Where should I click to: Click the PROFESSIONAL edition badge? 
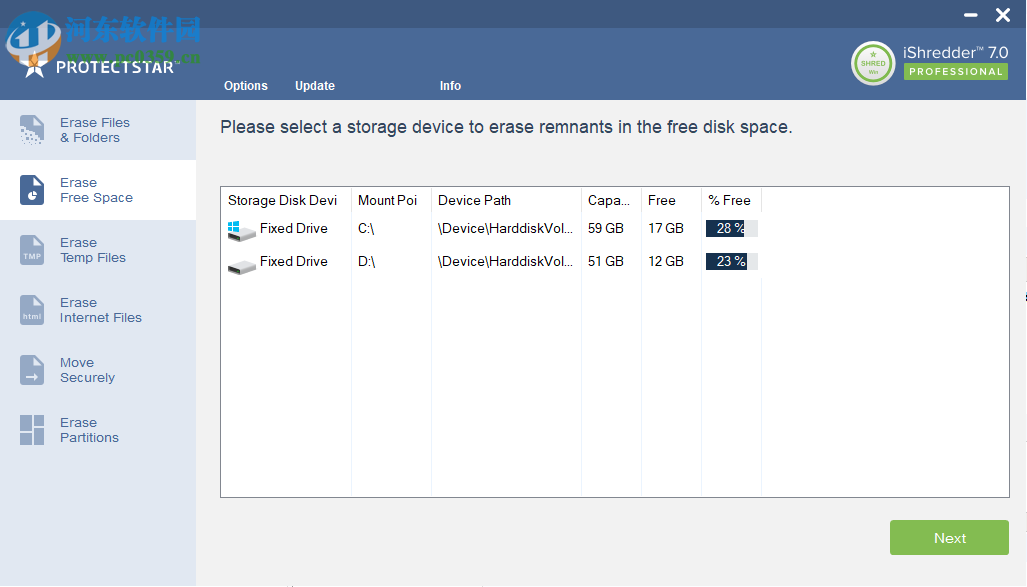click(x=956, y=72)
